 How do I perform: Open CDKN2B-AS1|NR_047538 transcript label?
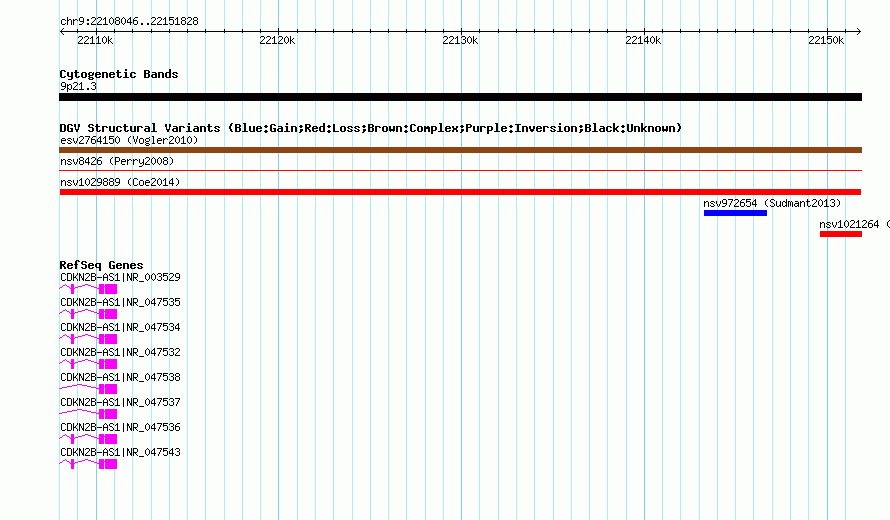pyautogui.click(x=120, y=378)
